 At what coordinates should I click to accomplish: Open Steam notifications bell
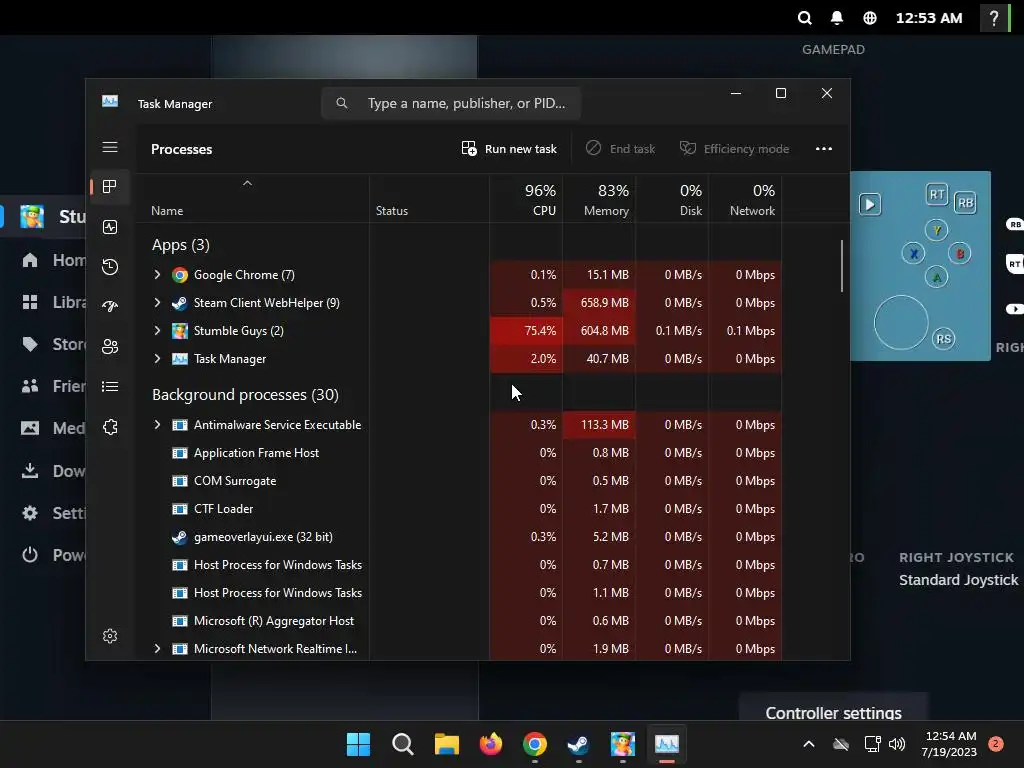coord(837,18)
